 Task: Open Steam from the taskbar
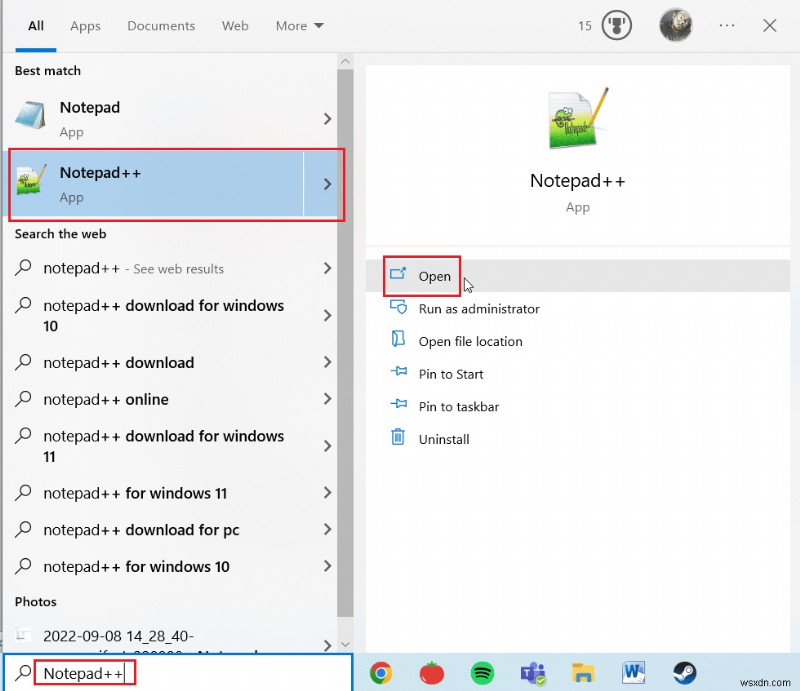point(684,673)
